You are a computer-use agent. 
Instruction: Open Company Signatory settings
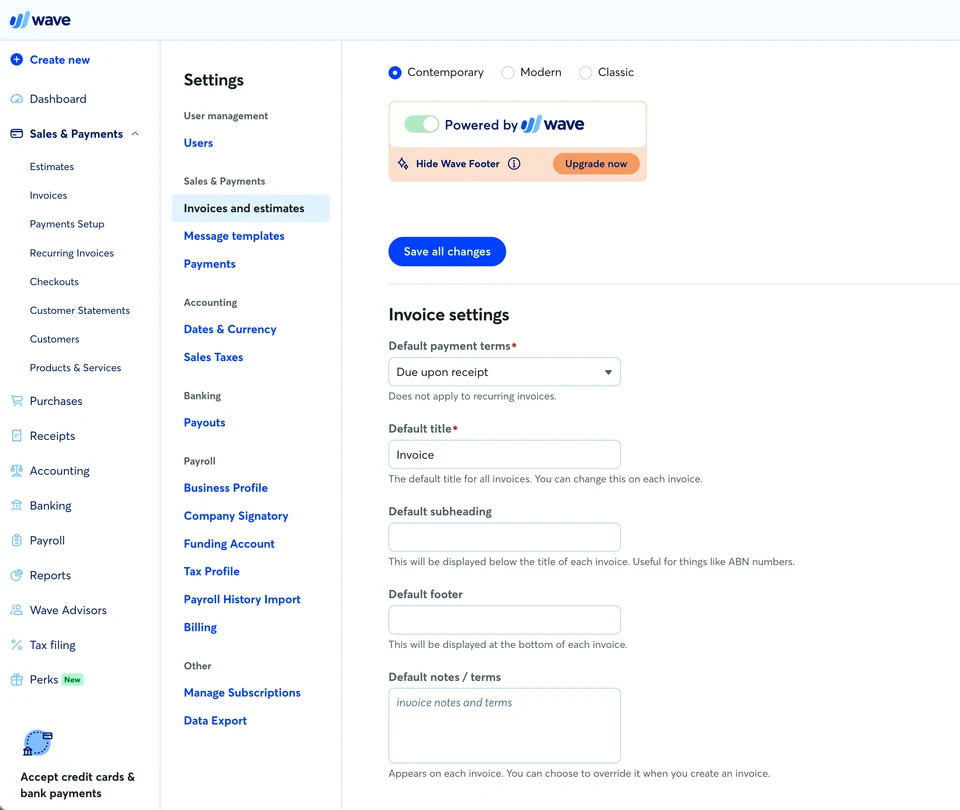pos(236,516)
